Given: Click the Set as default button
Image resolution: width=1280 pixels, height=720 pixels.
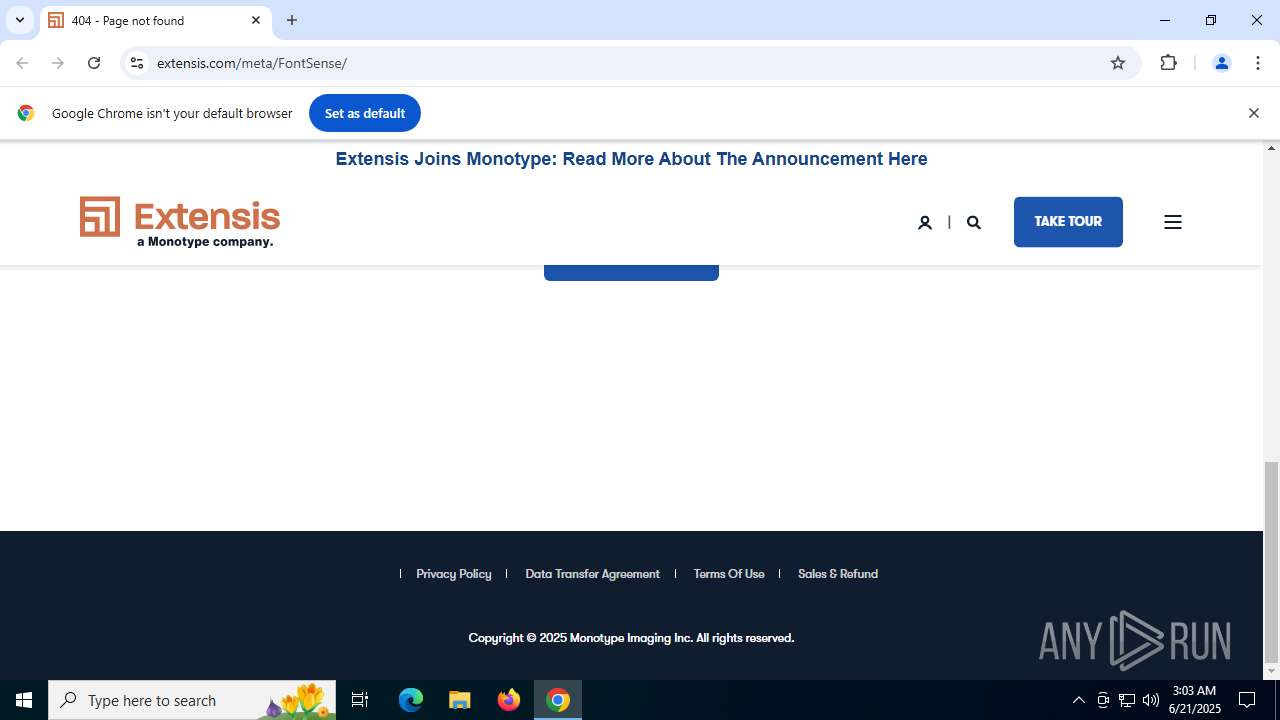Looking at the screenshot, I should pos(365,113).
